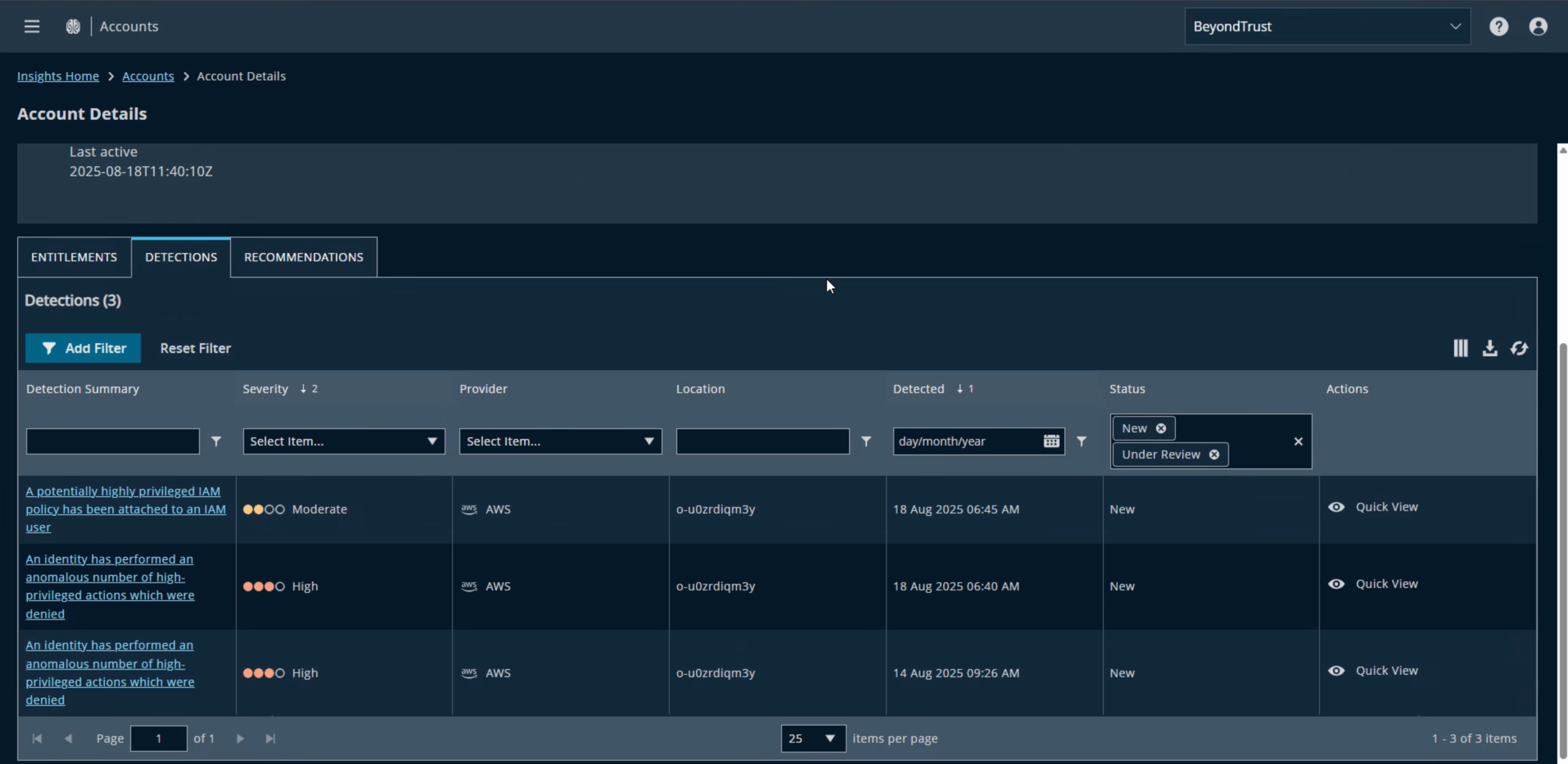This screenshot has height=764, width=1568.
Task: Switch to the Entitlements tab
Action: (74, 257)
